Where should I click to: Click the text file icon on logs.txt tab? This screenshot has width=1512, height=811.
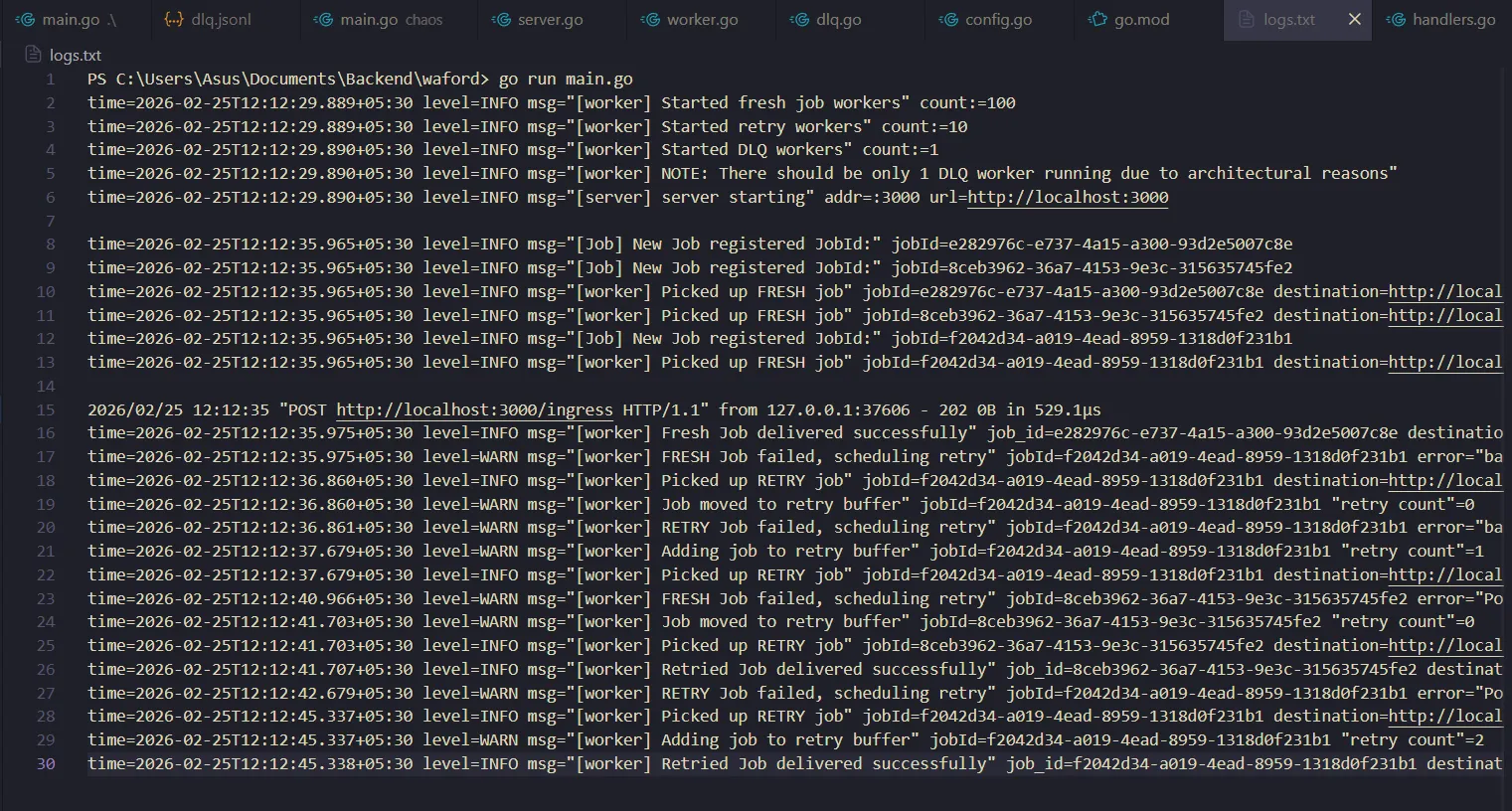[x=1244, y=19]
